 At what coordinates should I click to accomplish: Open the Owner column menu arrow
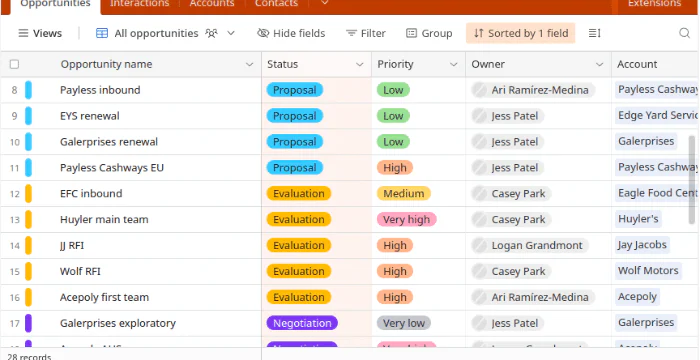click(600, 65)
